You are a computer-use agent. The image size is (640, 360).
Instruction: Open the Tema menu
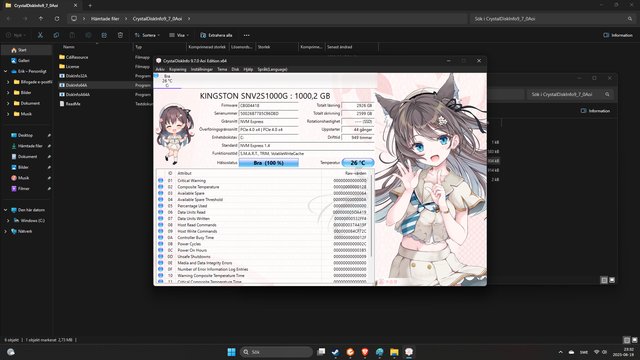tap(222, 69)
